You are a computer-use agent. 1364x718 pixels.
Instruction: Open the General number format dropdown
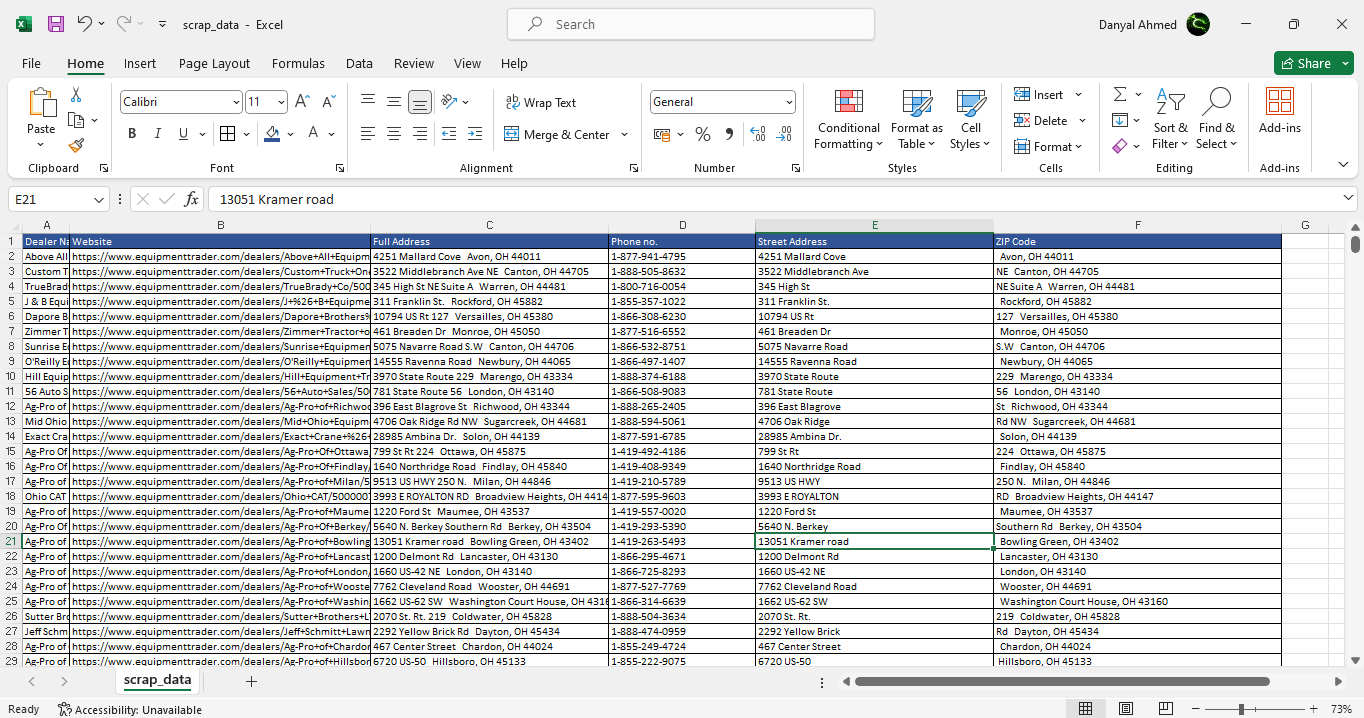(x=789, y=102)
